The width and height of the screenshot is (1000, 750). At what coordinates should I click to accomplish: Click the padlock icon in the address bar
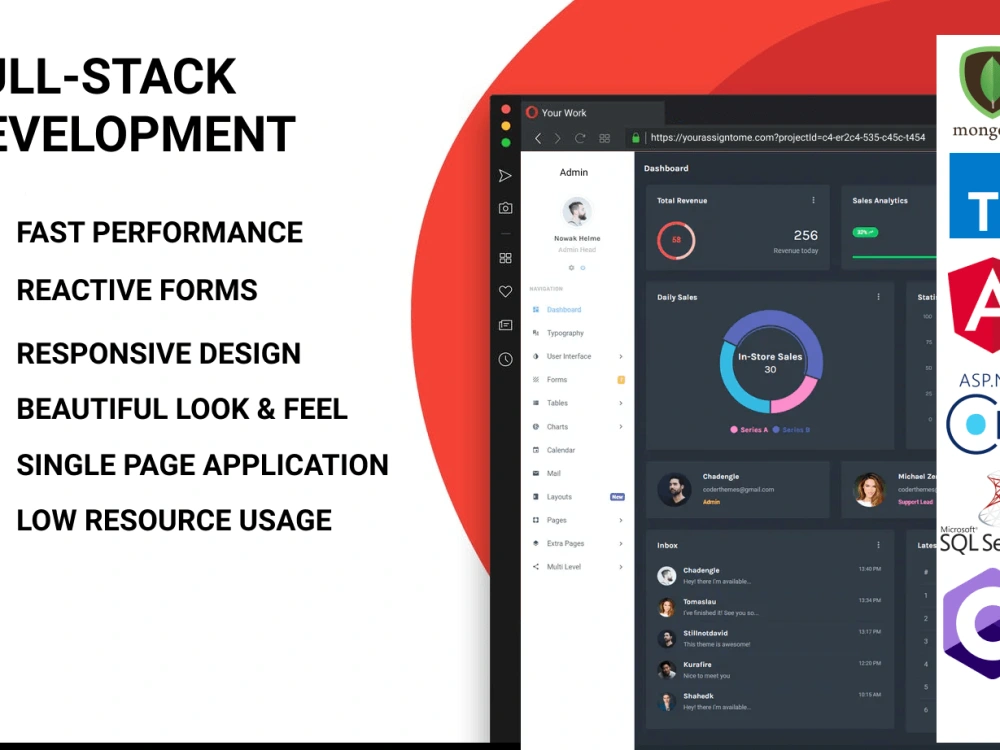tap(635, 138)
